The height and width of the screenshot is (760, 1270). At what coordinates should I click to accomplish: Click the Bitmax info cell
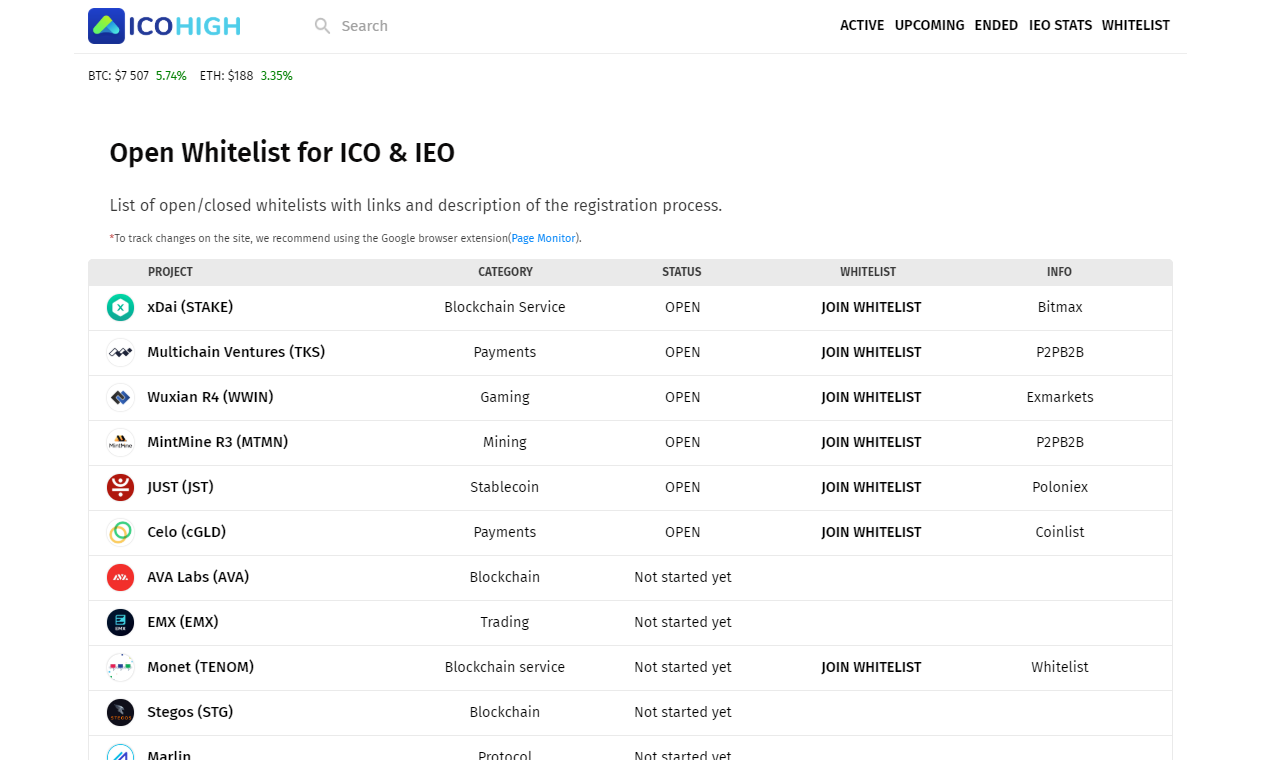click(1060, 308)
